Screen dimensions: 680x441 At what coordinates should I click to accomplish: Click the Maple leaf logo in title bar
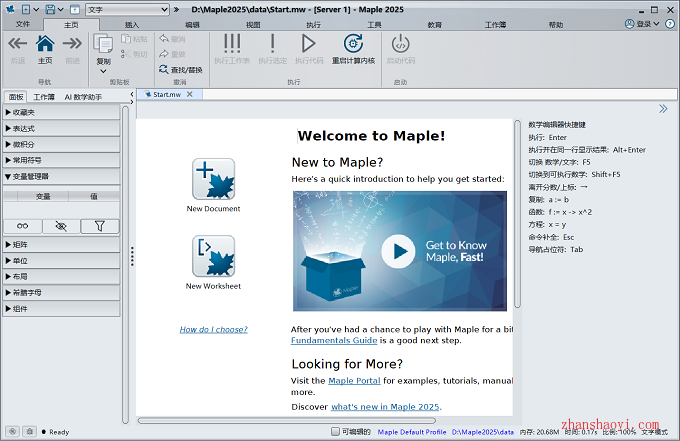coord(10,9)
